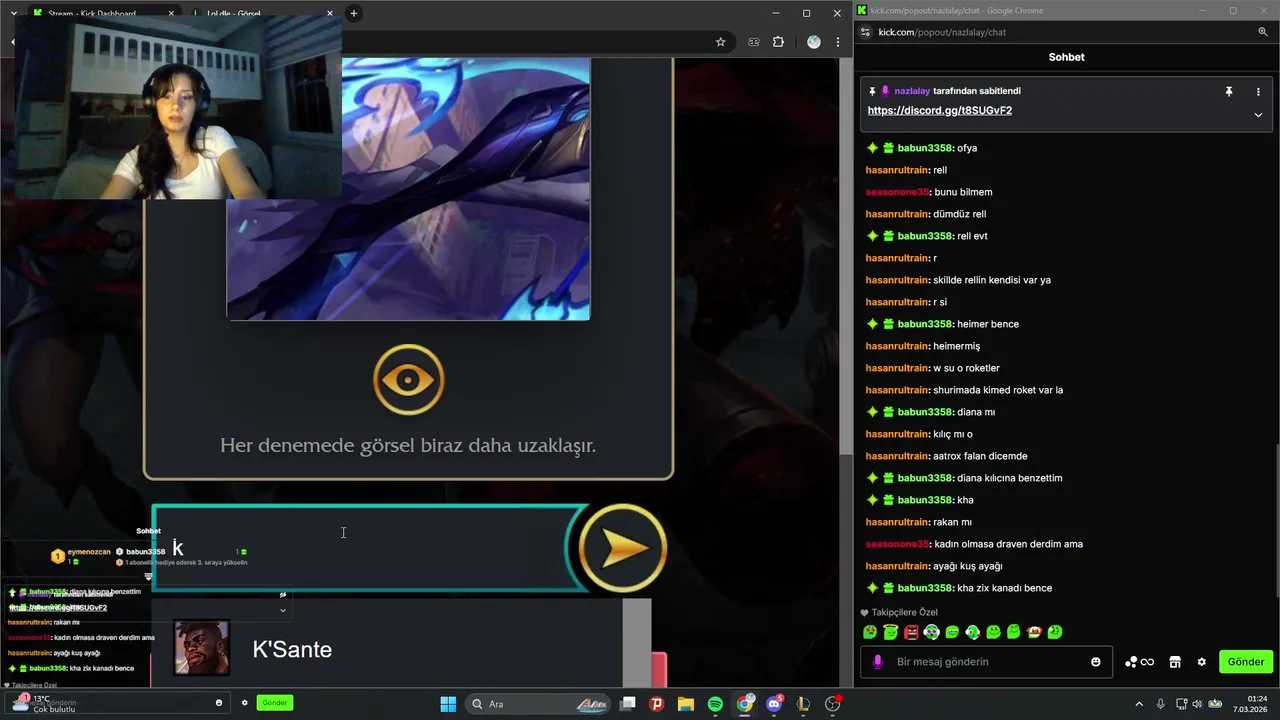Click the purple microphone icon in chat
The image size is (1280, 720).
(x=878, y=662)
